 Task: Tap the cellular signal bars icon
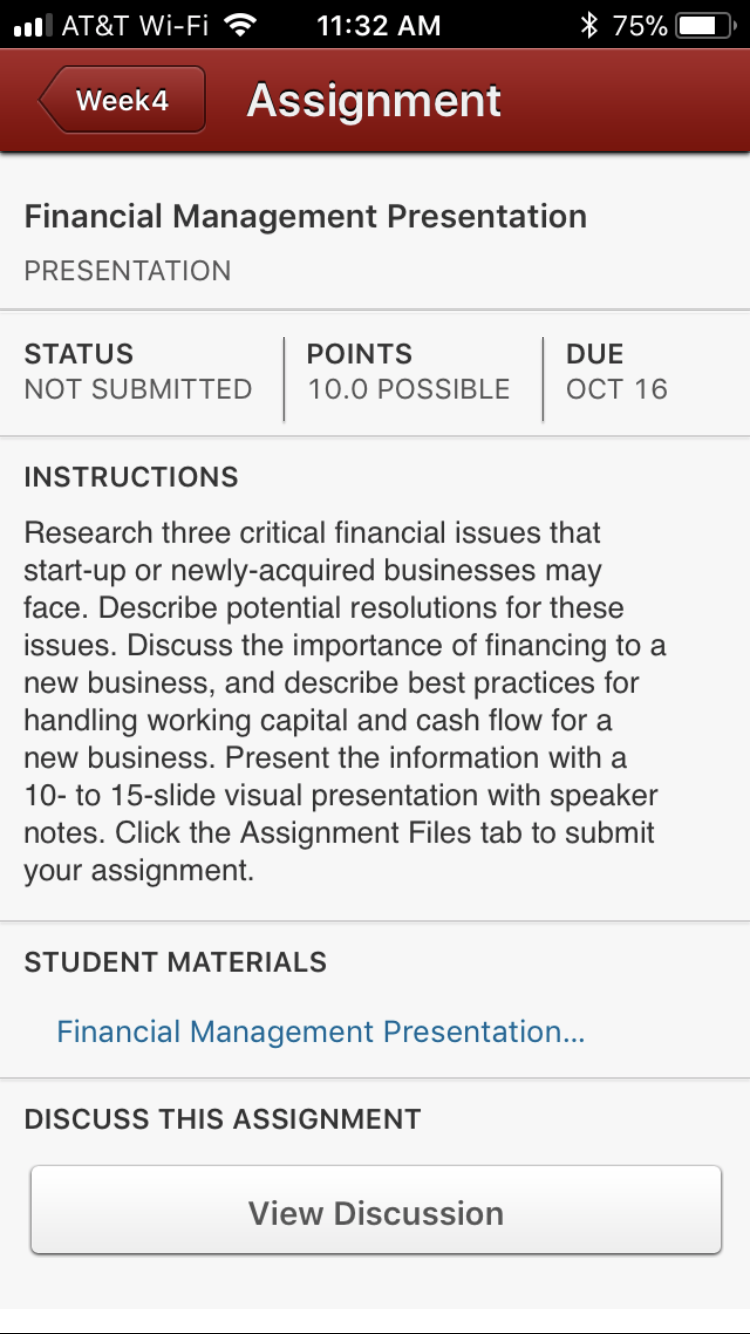coord(32,26)
